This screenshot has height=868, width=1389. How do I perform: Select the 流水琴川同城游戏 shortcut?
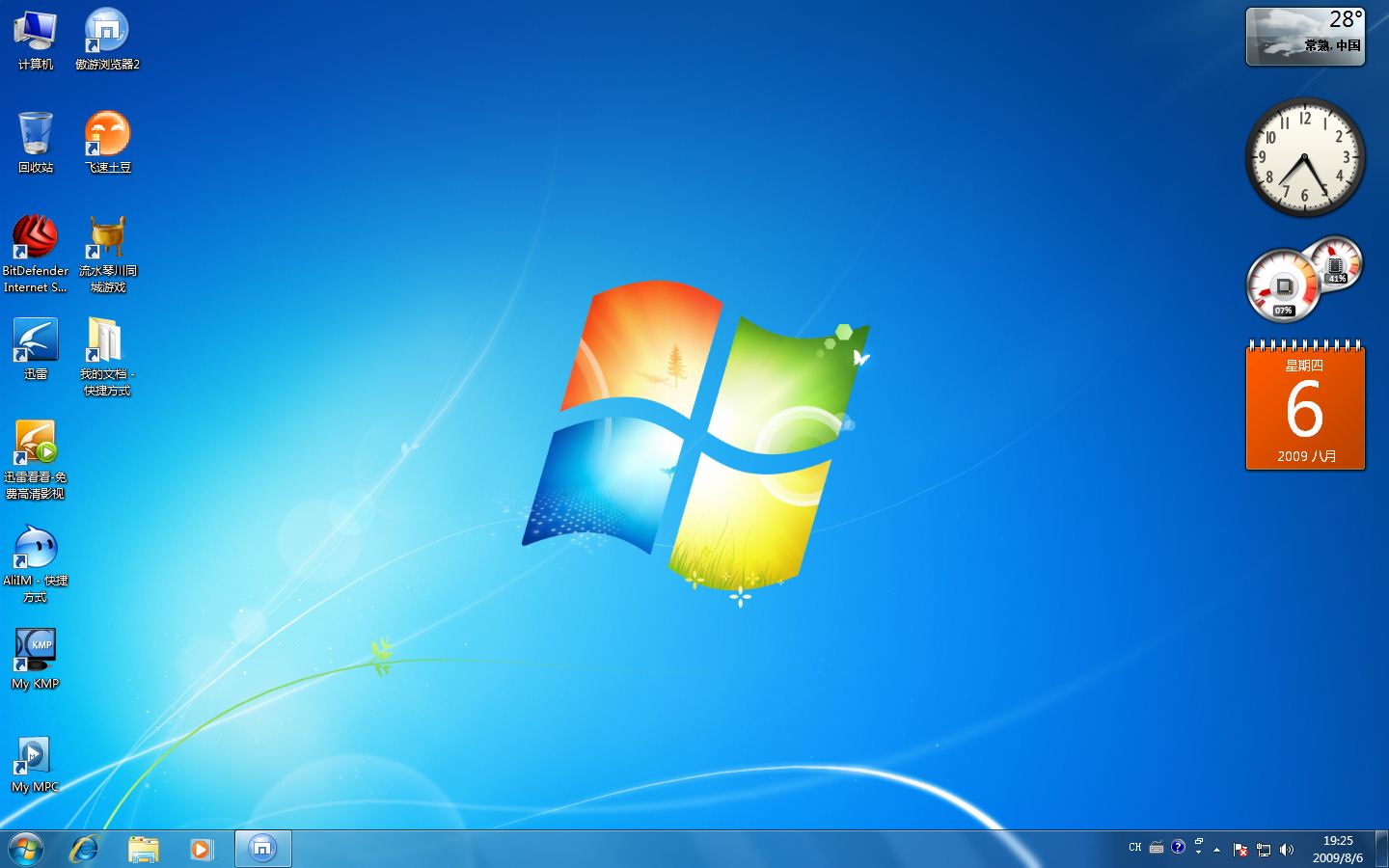coord(107,254)
